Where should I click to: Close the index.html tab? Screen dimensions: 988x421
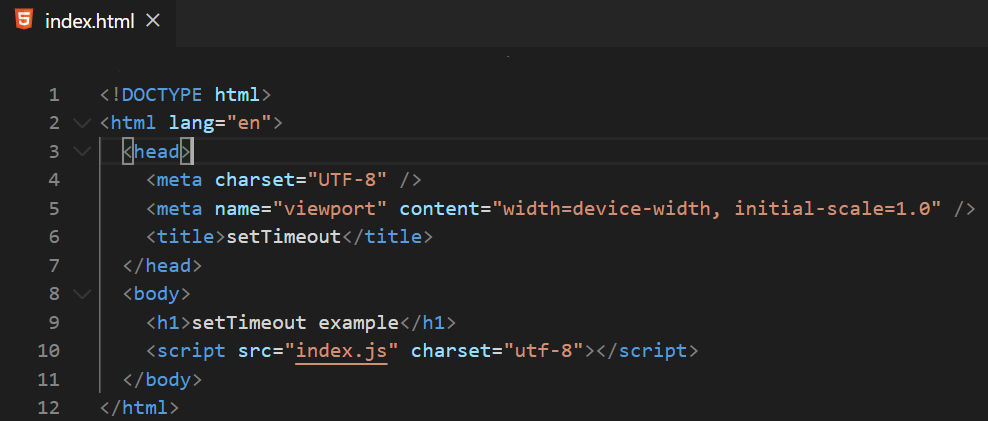pyautogui.click(x=152, y=21)
